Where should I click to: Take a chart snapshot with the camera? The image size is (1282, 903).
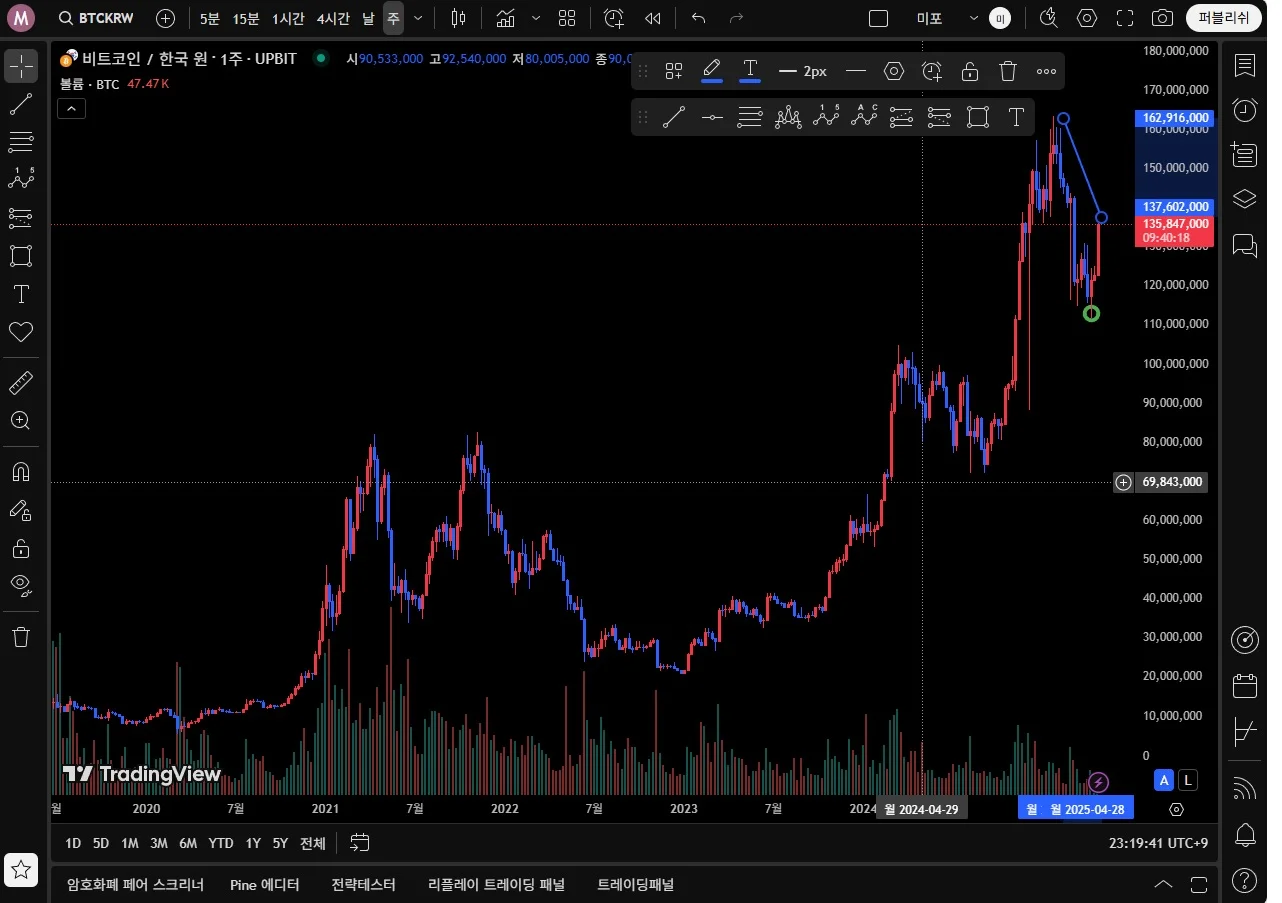pos(1162,18)
